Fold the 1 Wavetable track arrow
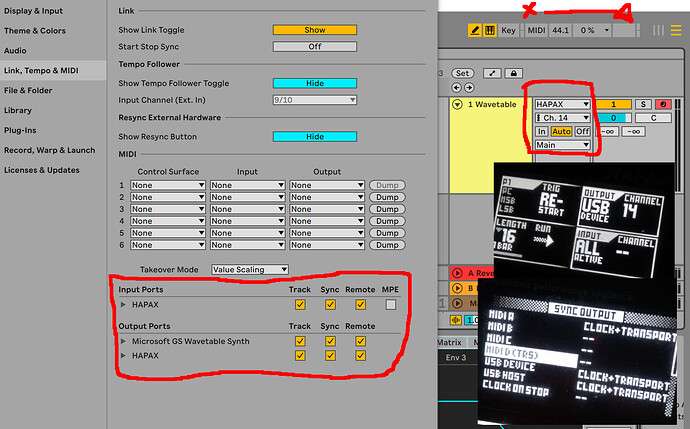Viewport: 690px width, 429px height. pyautogui.click(x=457, y=104)
